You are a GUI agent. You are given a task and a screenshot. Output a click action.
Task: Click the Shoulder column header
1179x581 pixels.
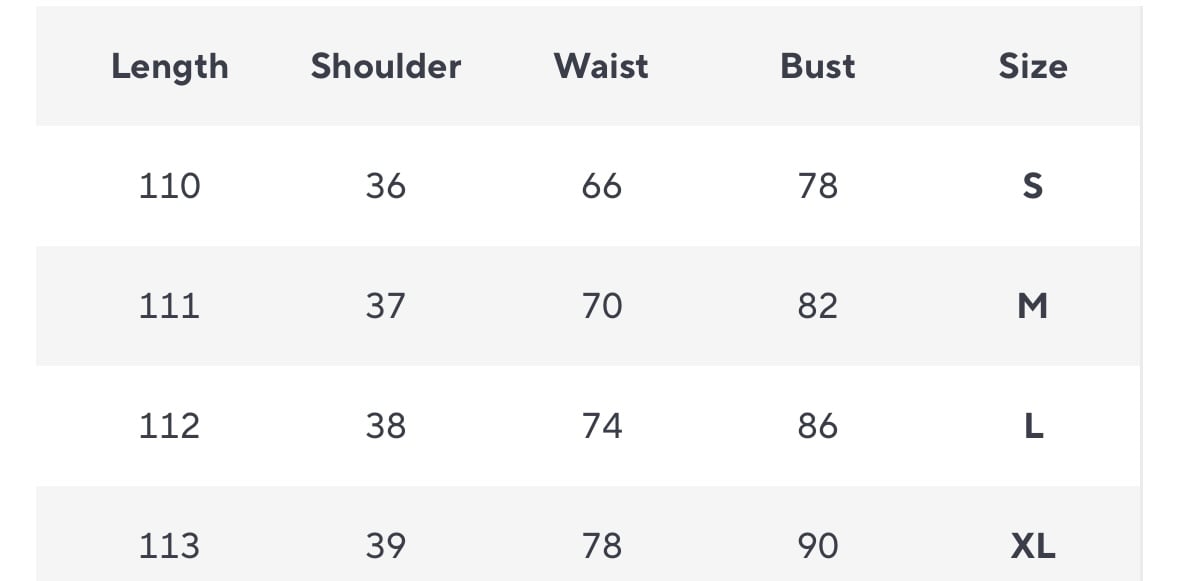[x=385, y=66]
